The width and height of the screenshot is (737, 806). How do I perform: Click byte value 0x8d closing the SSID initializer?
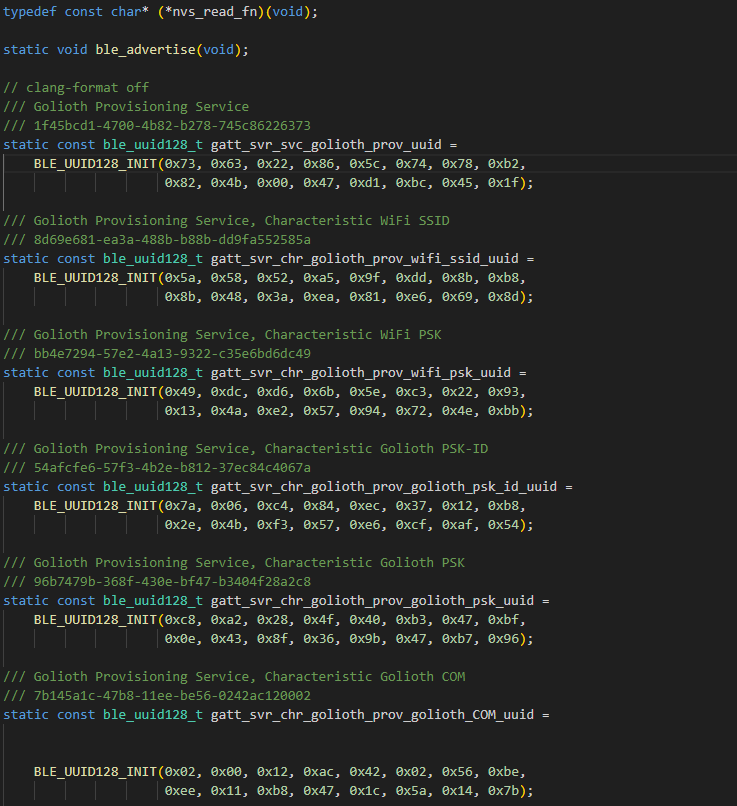point(503,297)
